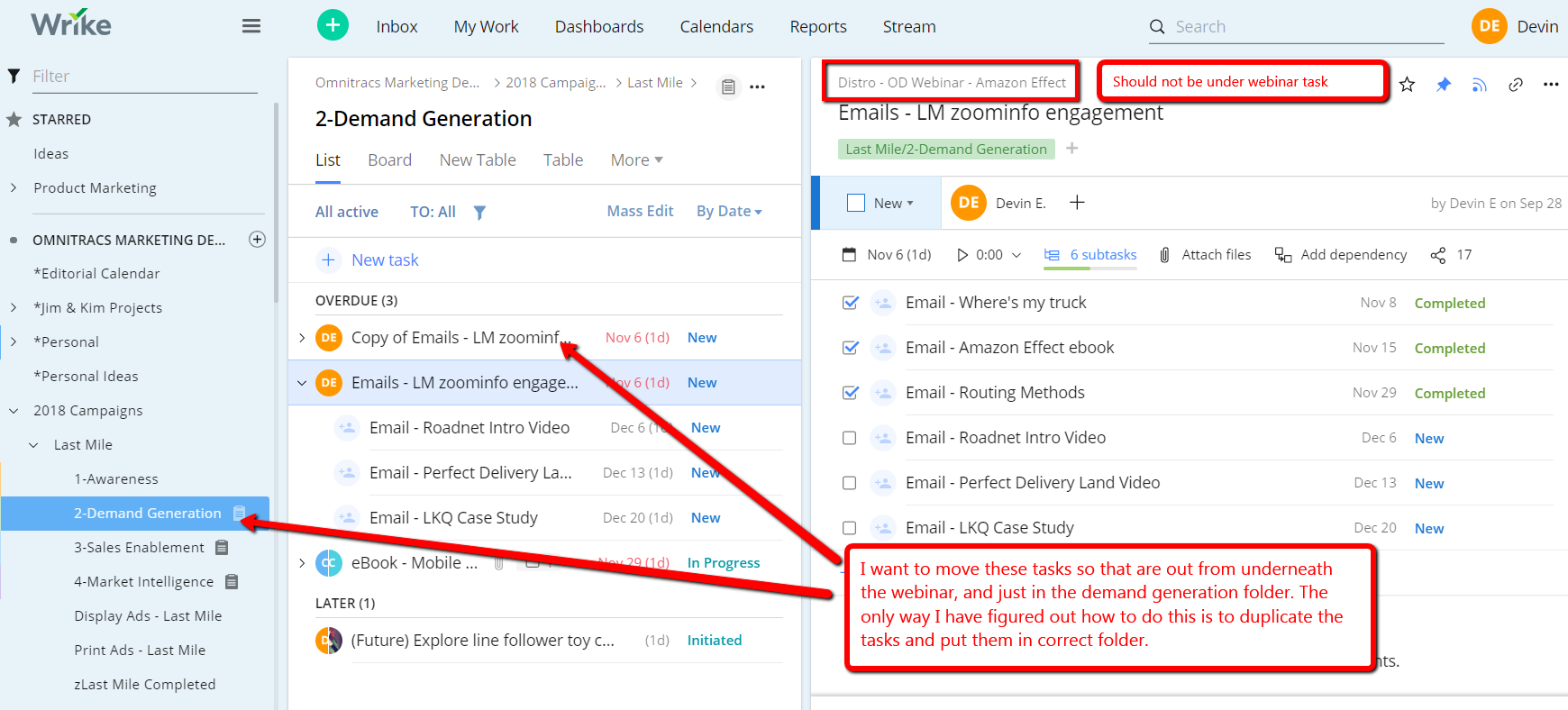This screenshot has height=710, width=1568.
Task: Open task more actions ellipsis
Action: (x=1551, y=85)
